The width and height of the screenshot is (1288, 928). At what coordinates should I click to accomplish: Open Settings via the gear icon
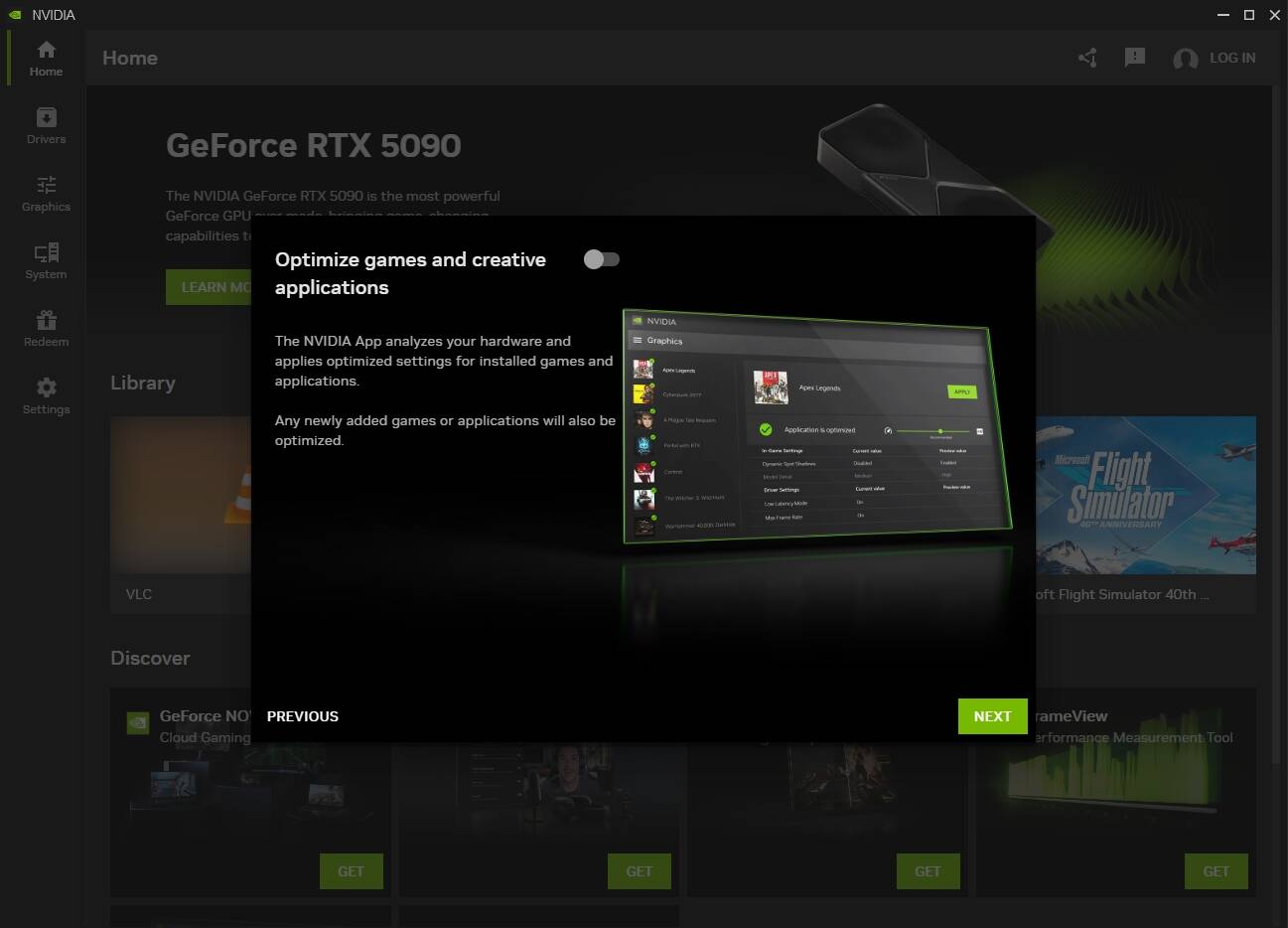point(45,388)
